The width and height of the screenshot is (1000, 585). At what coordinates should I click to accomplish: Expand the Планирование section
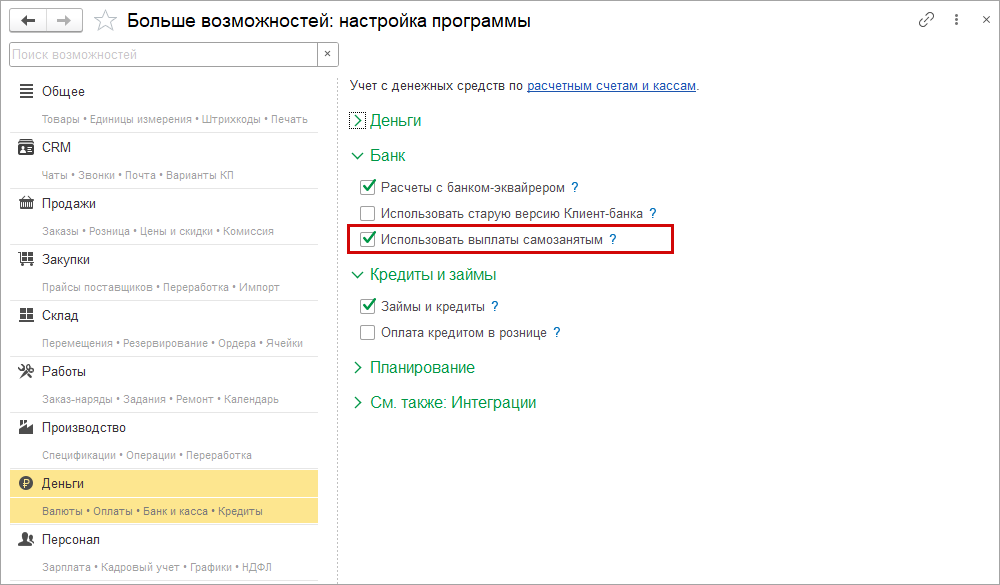pos(358,368)
